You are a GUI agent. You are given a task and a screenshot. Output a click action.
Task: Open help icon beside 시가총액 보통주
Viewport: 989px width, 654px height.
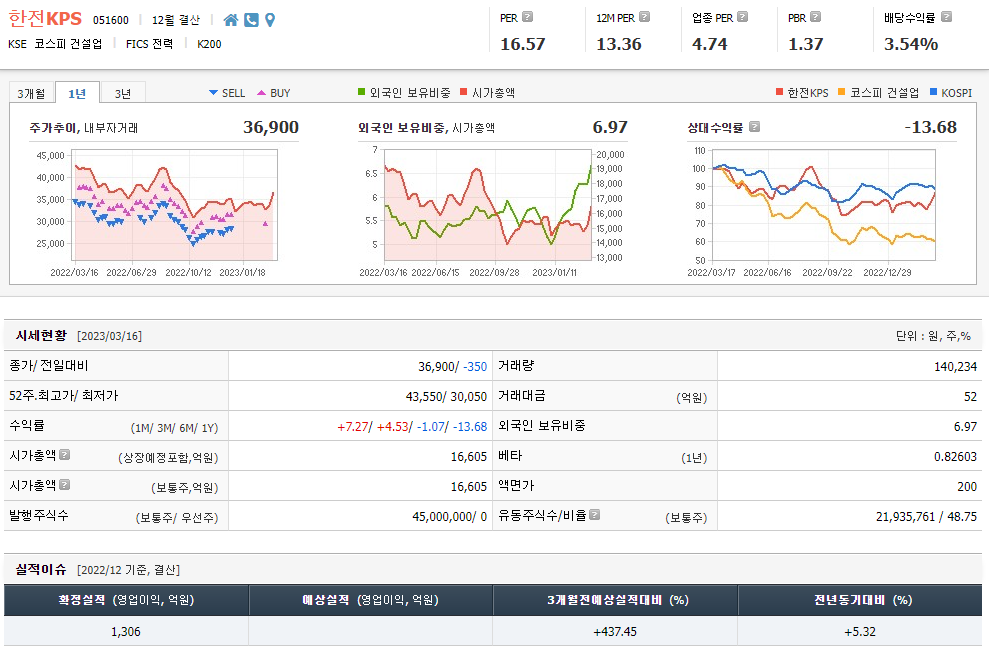pos(64,484)
